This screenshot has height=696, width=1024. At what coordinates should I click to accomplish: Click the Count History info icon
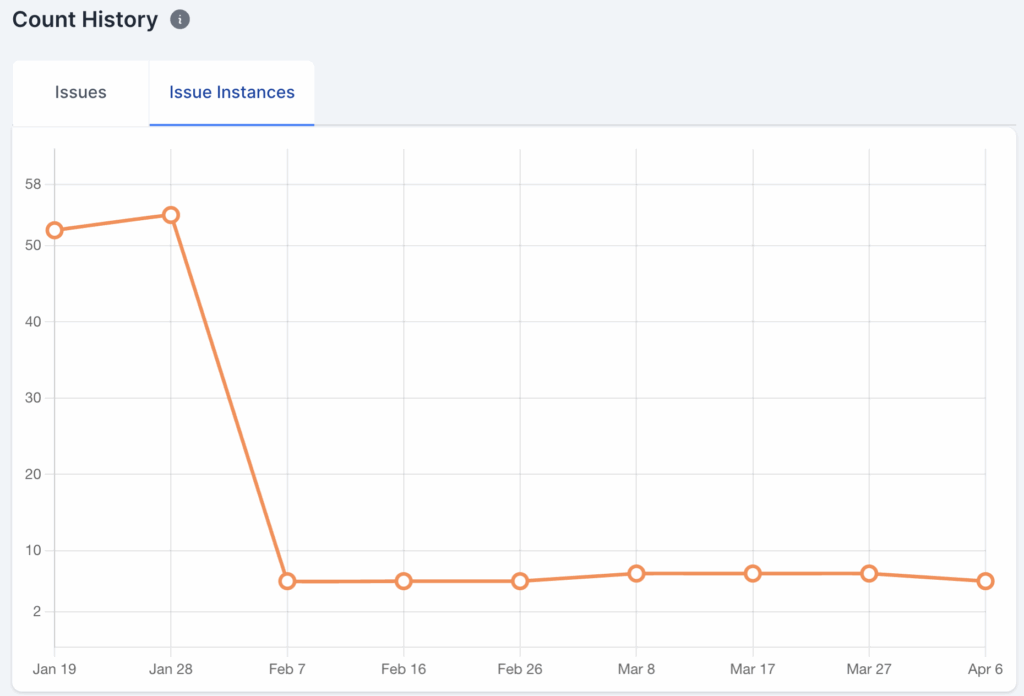coord(180,20)
